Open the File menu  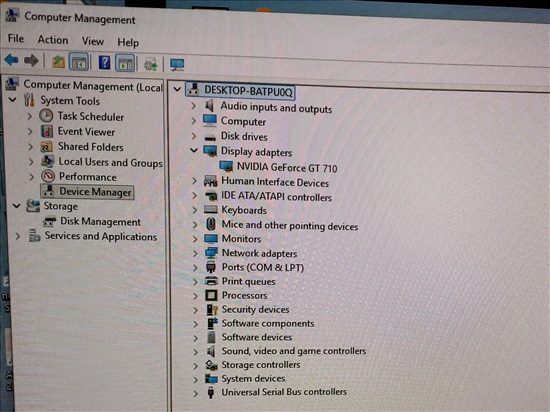16,38
